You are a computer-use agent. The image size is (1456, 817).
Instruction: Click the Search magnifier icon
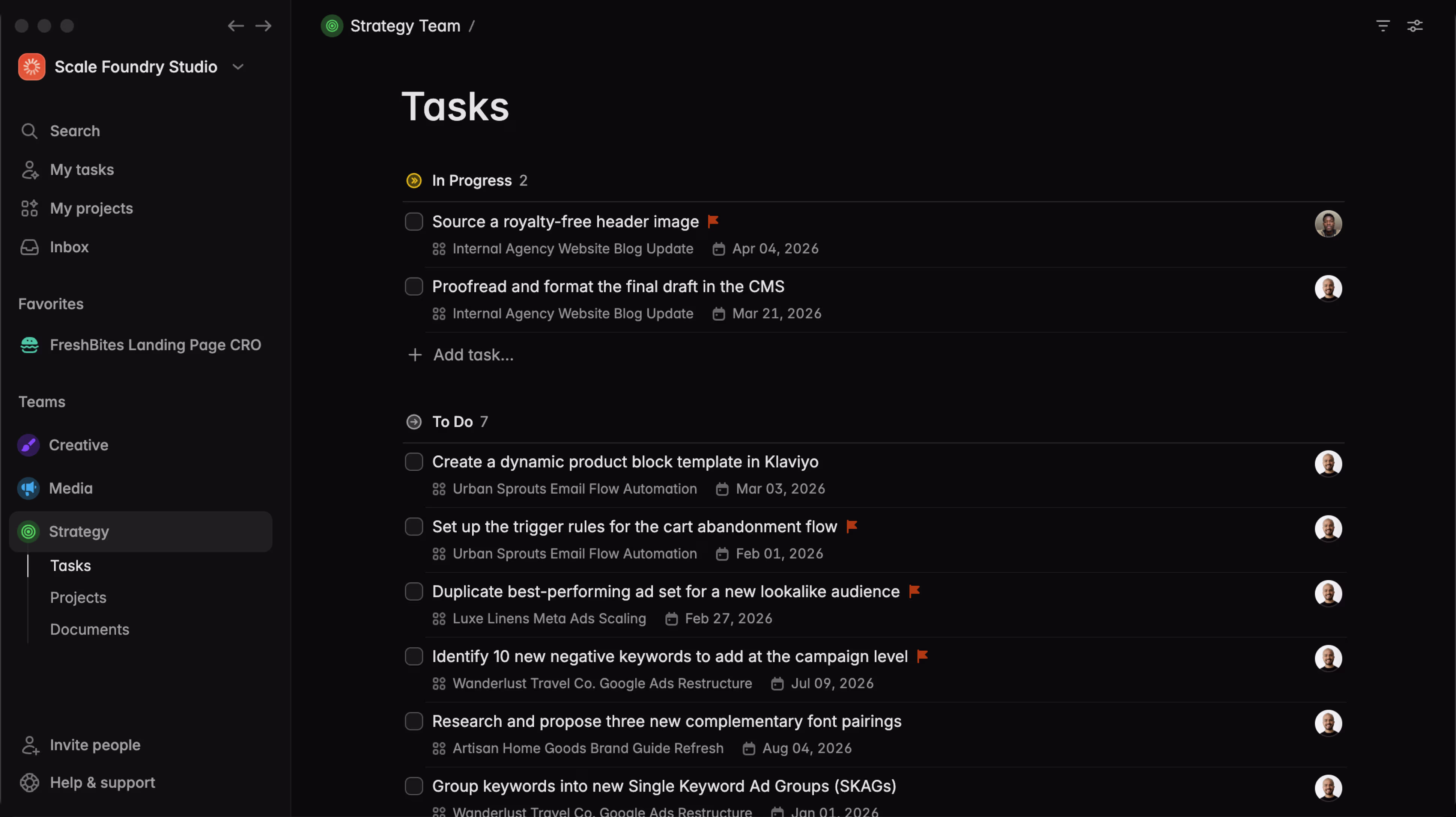29,131
